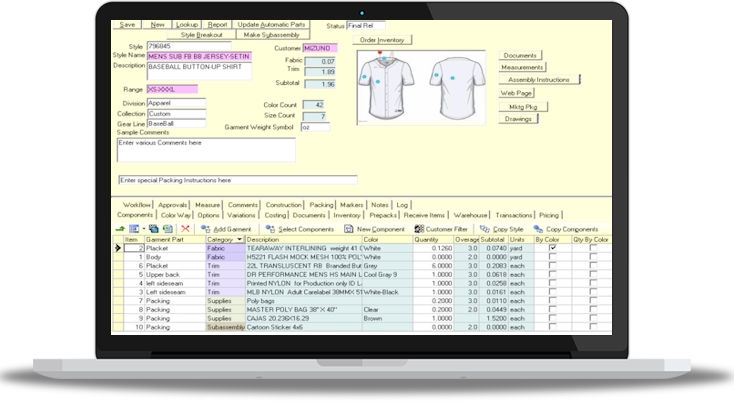The height and width of the screenshot is (402, 734).
Task: Select Supplies category cell for Poly bags
Action: (226, 301)
